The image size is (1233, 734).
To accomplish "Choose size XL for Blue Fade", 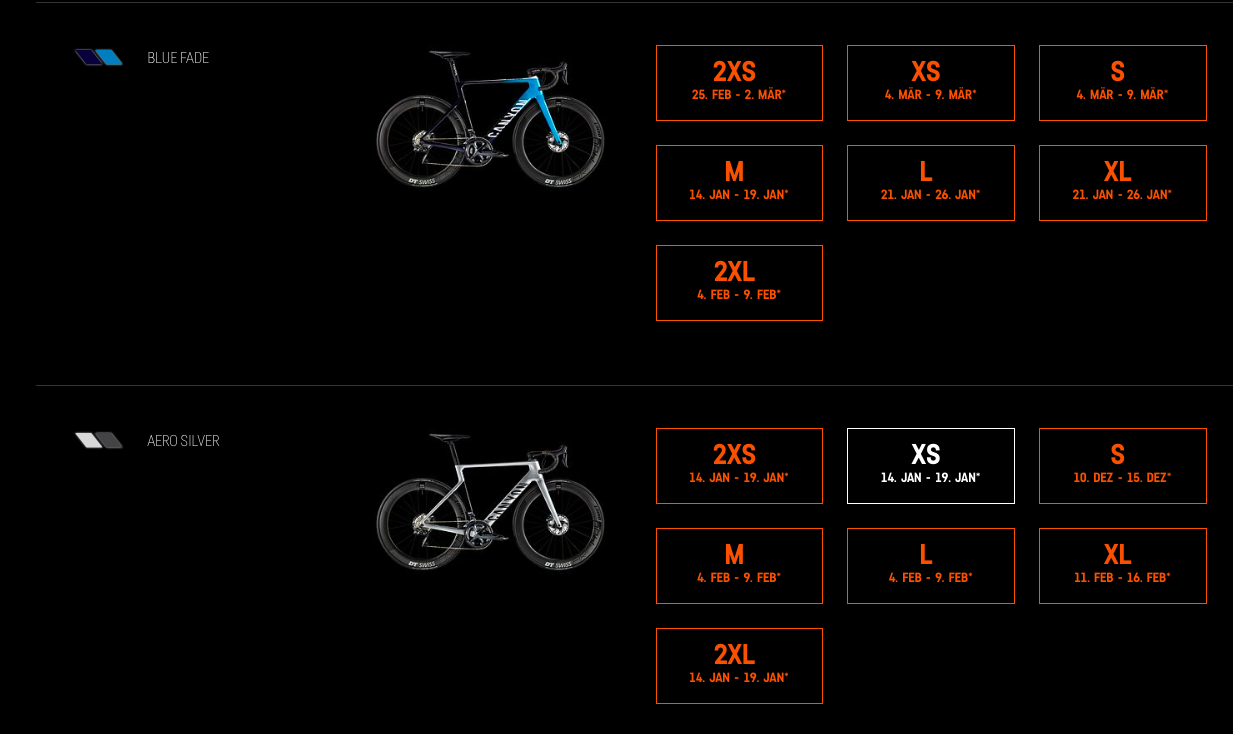I will coord(1122,183).
